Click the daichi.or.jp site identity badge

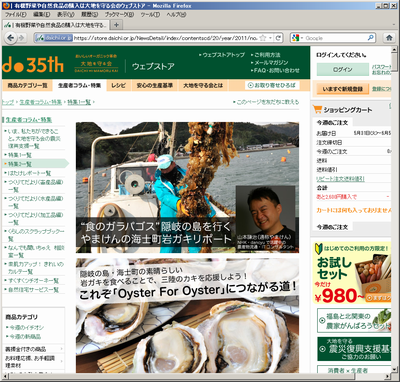coord(54,38)
